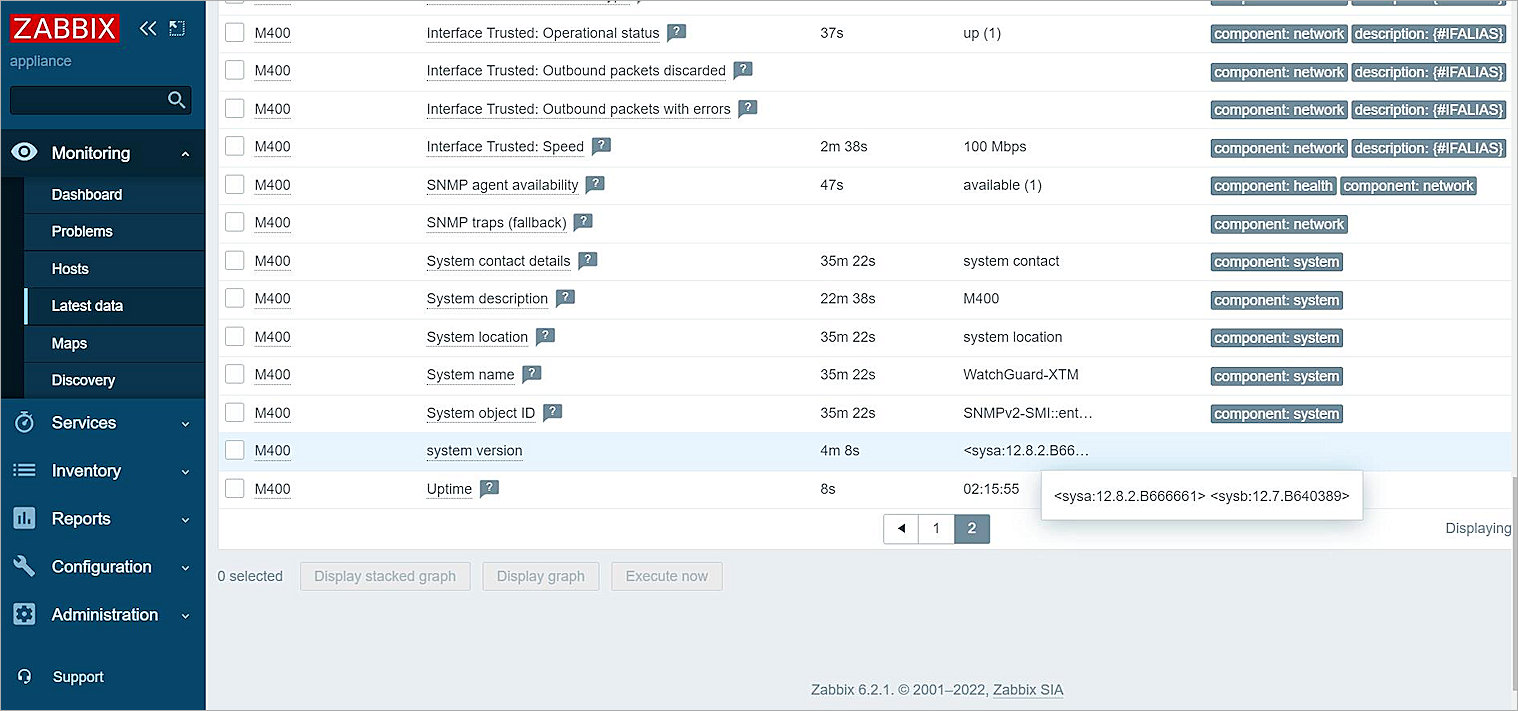Click help icon beside System object ID
This screenshot has height=711, width=1518.
click(552, 412)
